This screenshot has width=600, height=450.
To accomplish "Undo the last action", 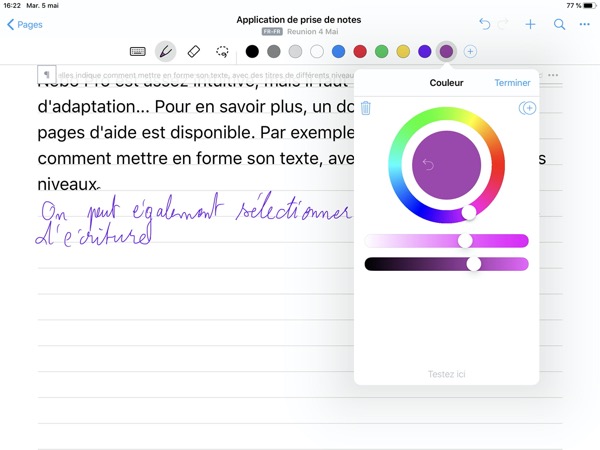I will coord(485,24).
